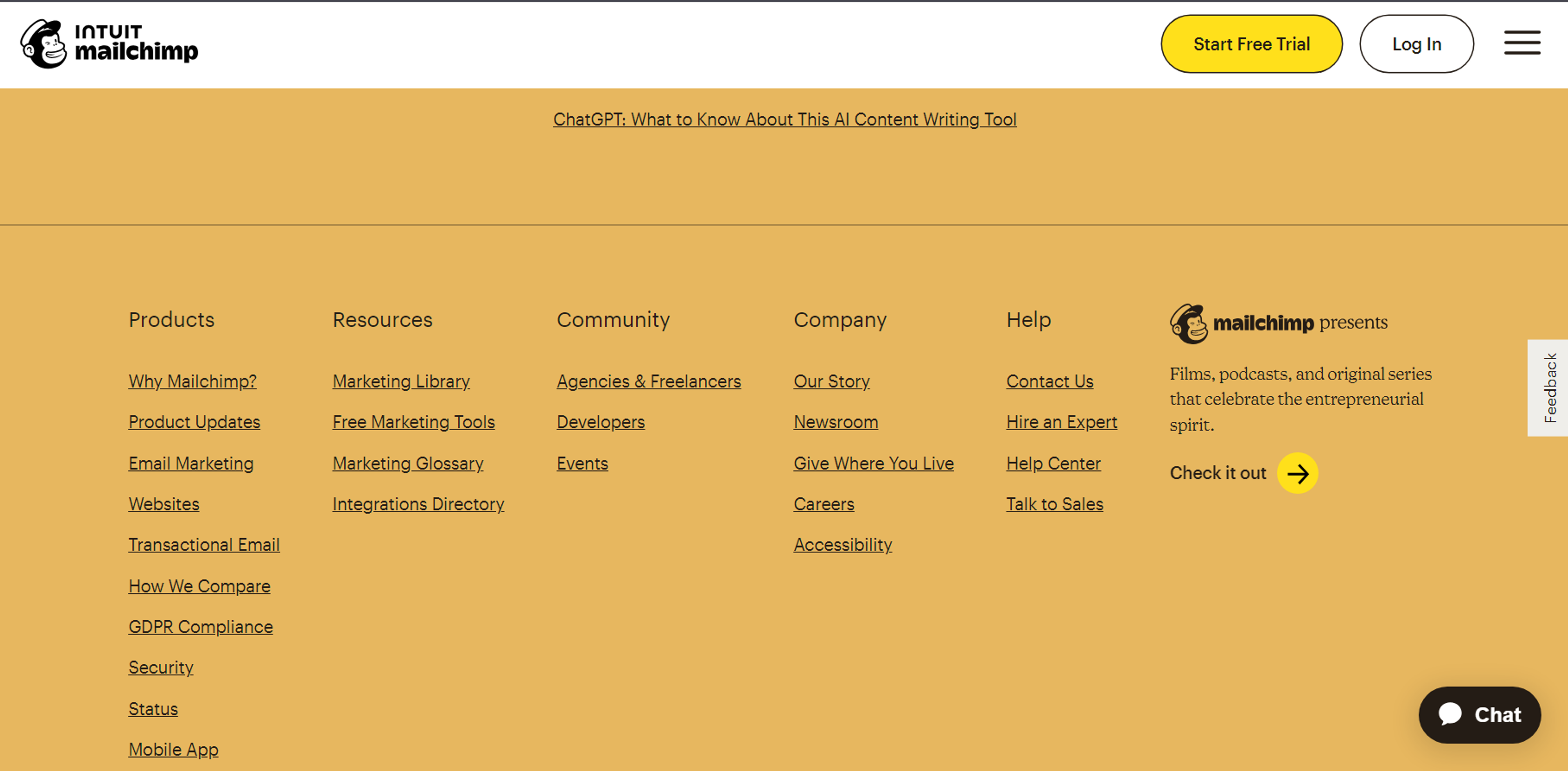Open the Marketing Library link
Viewport: 1568px width, 771px height.
[401, 381]
